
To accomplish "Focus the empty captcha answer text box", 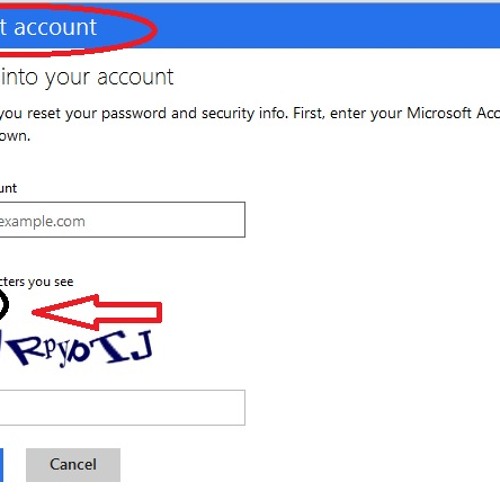I will [x=122, y=408].
